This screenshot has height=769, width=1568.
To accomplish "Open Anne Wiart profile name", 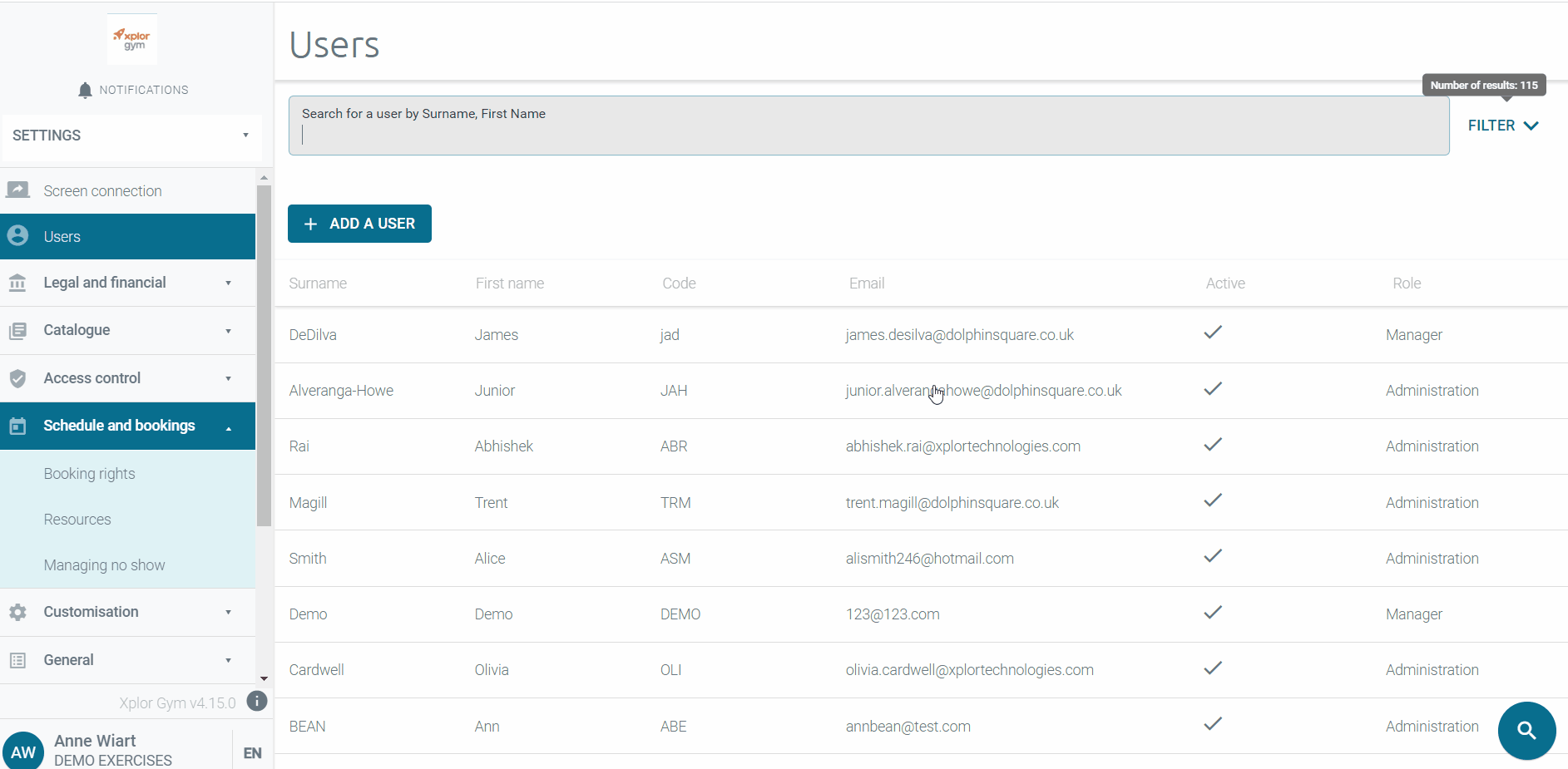I will pos(95,741).
